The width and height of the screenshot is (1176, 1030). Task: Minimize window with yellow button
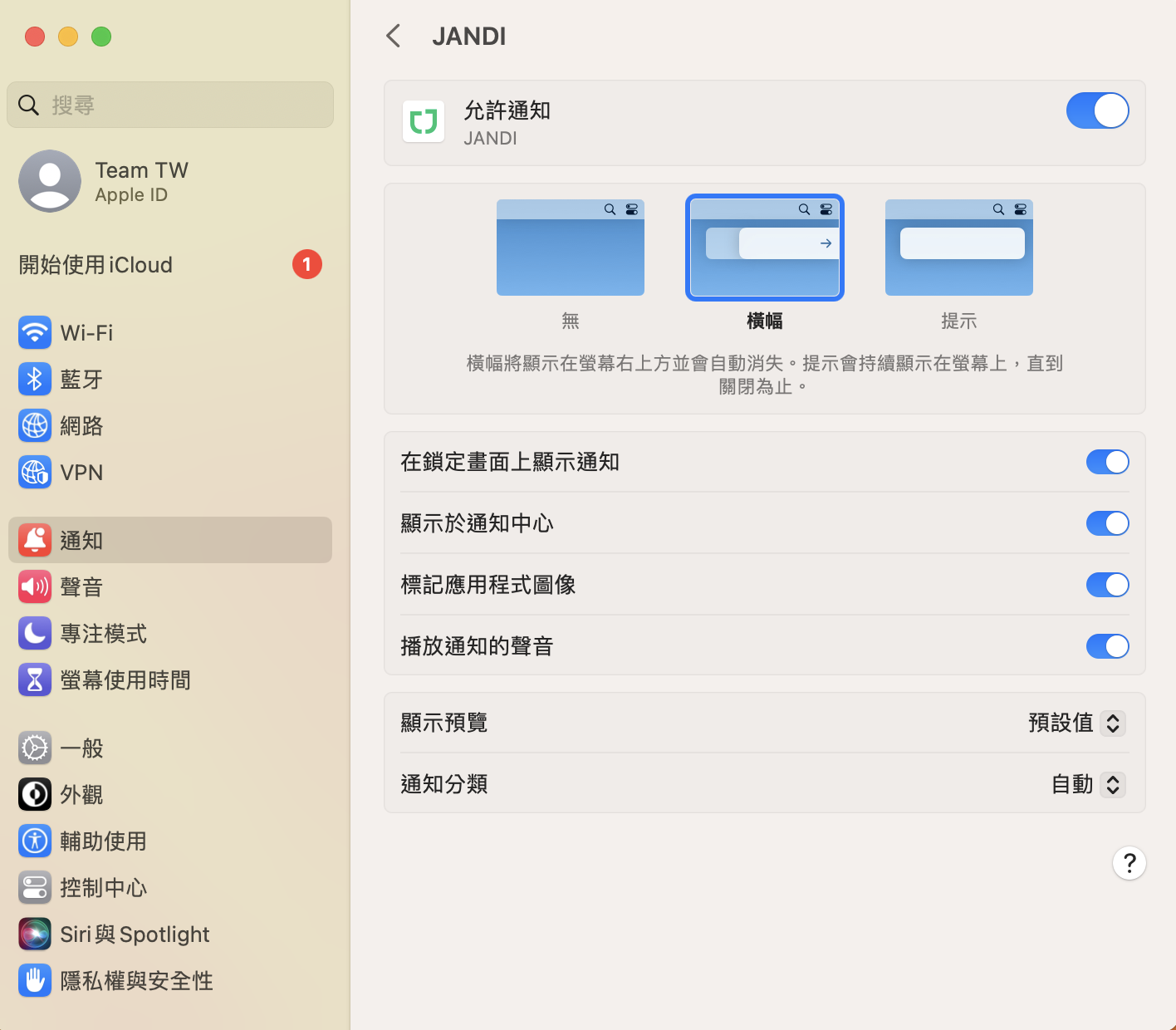(x=68, y=37)
